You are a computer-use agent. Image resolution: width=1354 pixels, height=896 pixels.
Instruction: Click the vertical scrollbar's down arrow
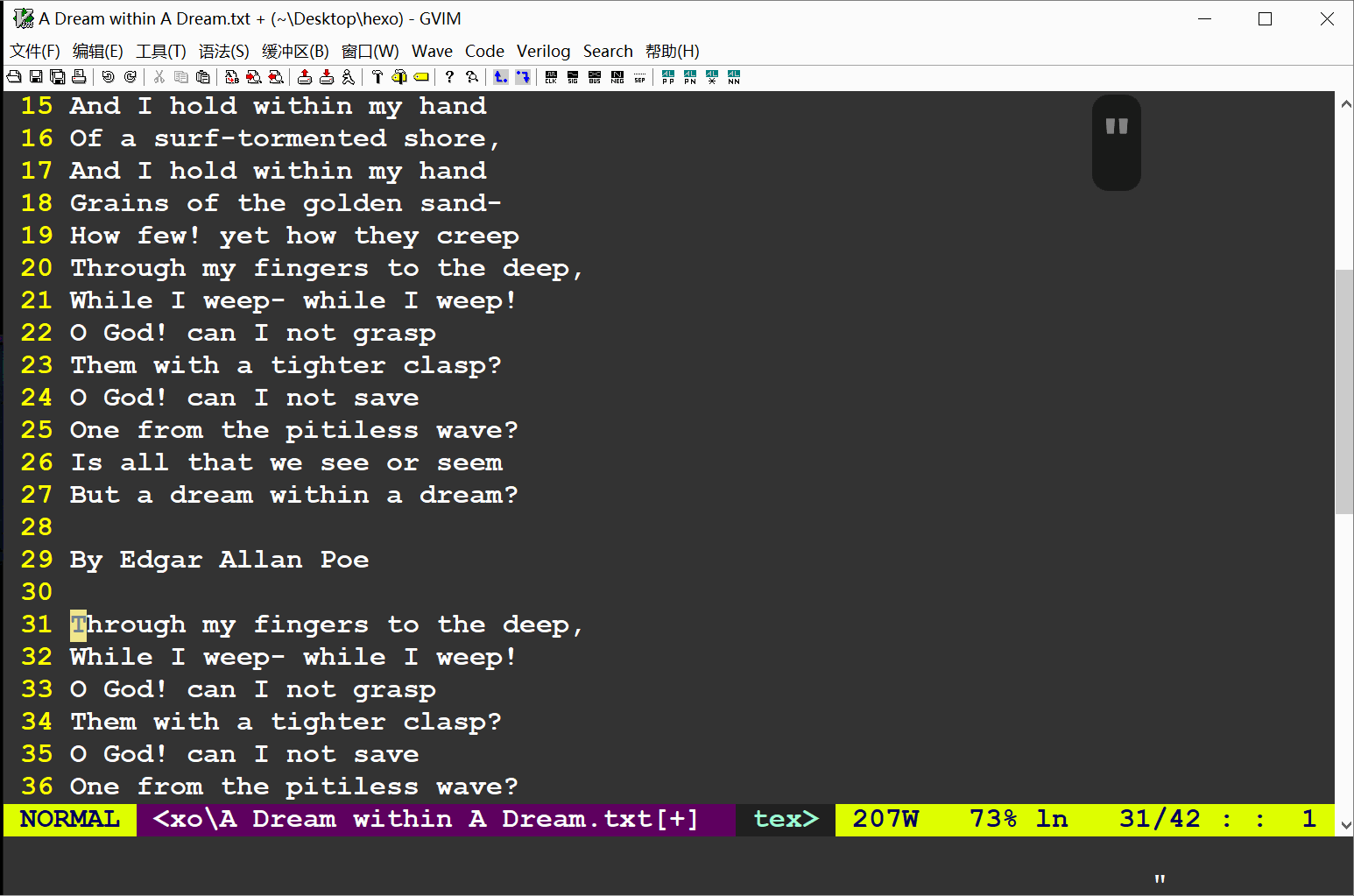click(1345, 825)
